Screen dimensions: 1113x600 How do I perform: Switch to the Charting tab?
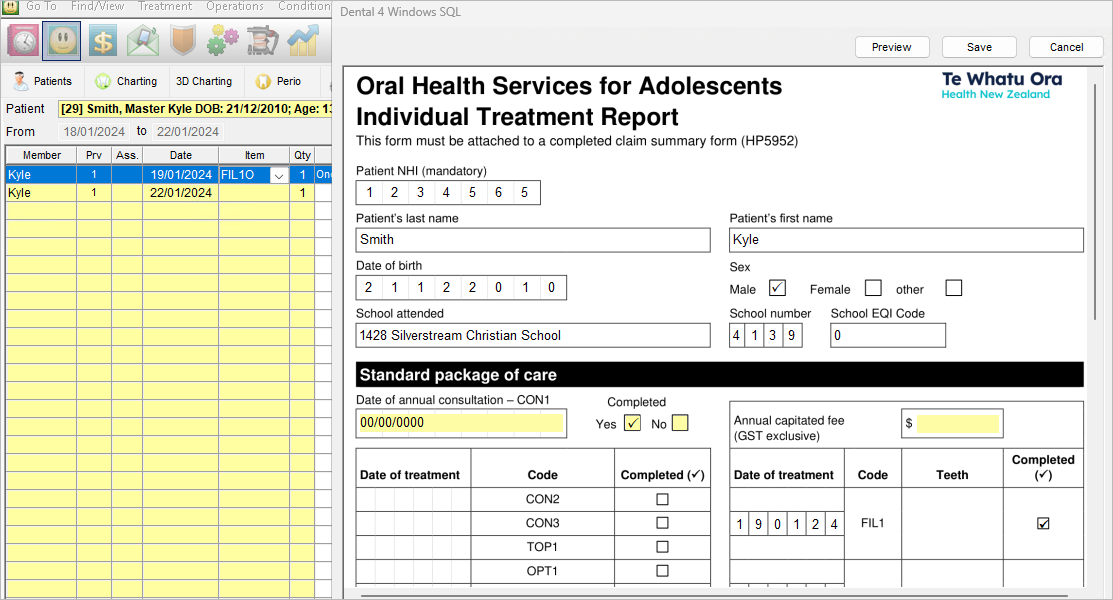point(126,81)
